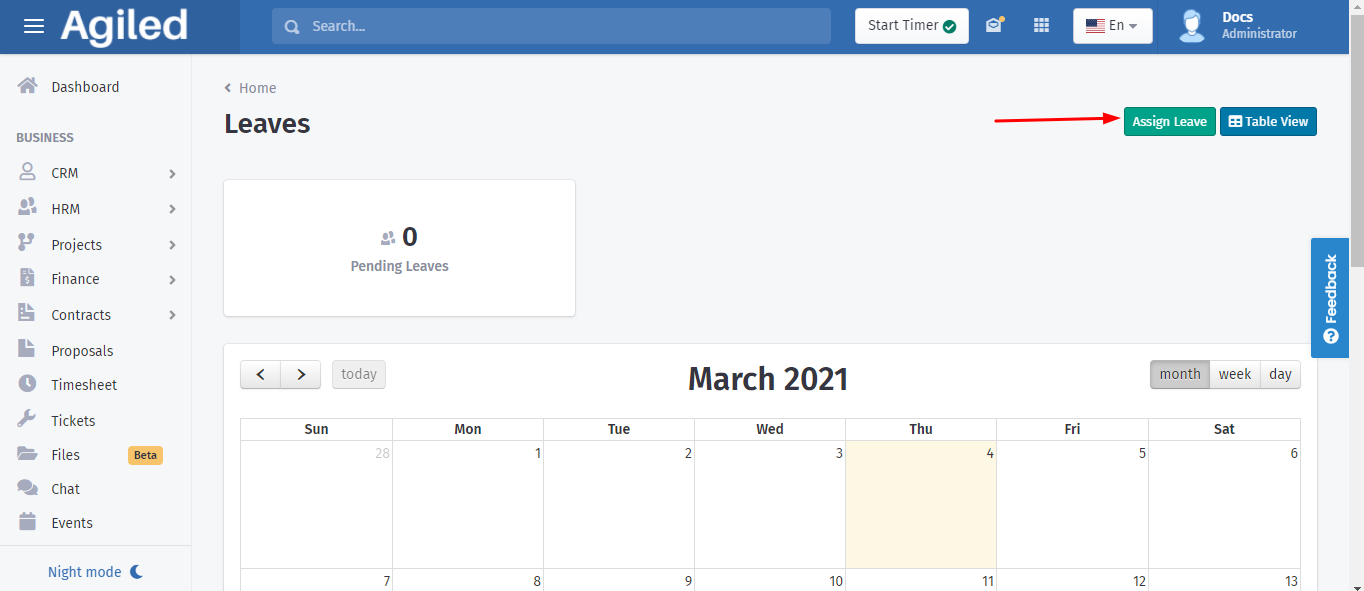The height and width of the screenshot is (591, 1364).
Task: Click the Assign Leave button
Action: [1169, 121]
